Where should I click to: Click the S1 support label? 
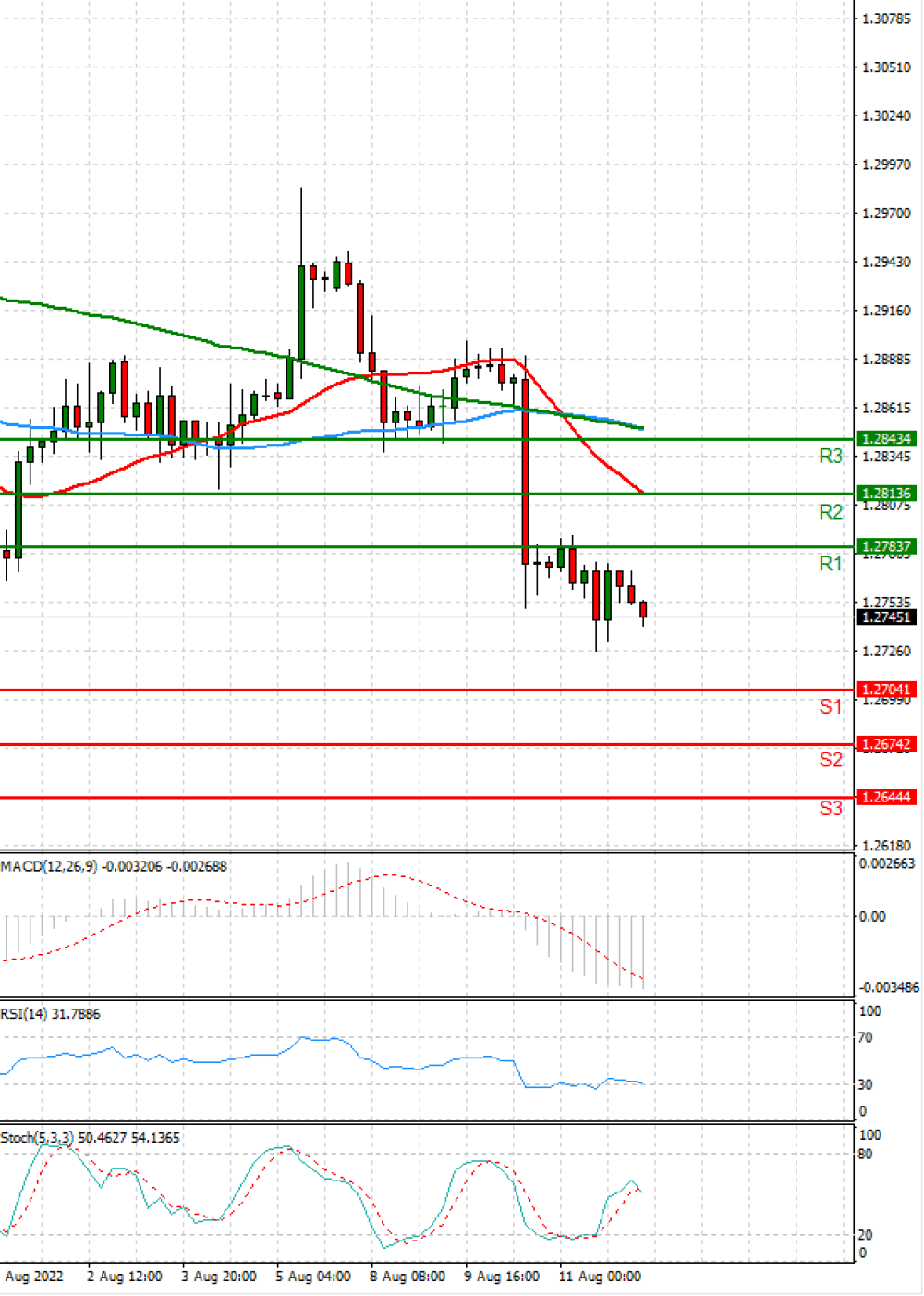pyautogui.click(x=831, y=706)
